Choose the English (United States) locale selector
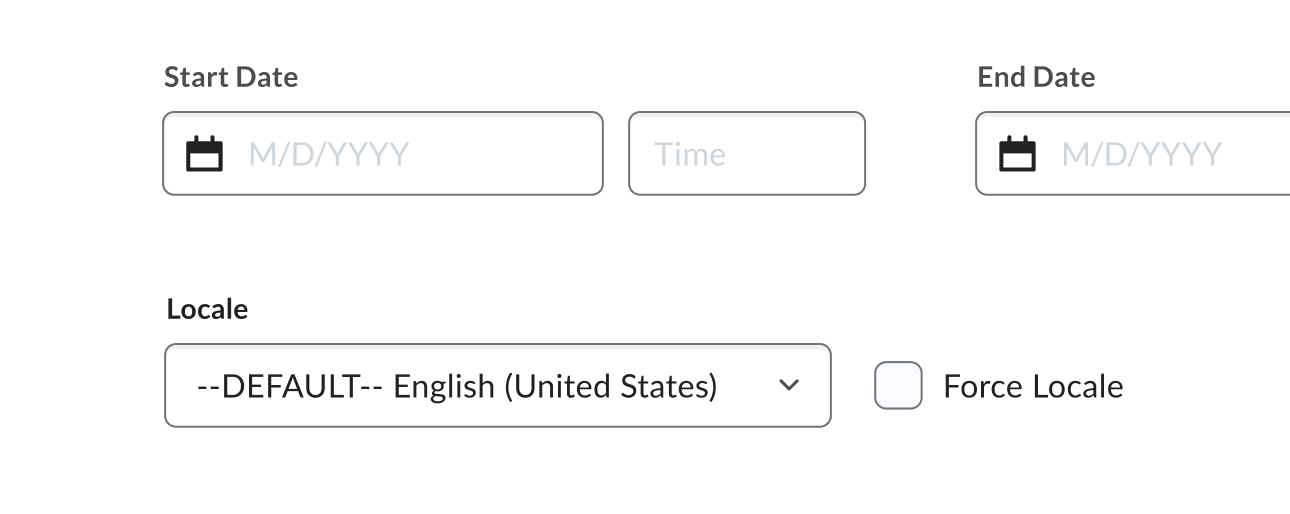This screenshot has height=514, width=1290. pyautogui.click(x=498, y=385)
